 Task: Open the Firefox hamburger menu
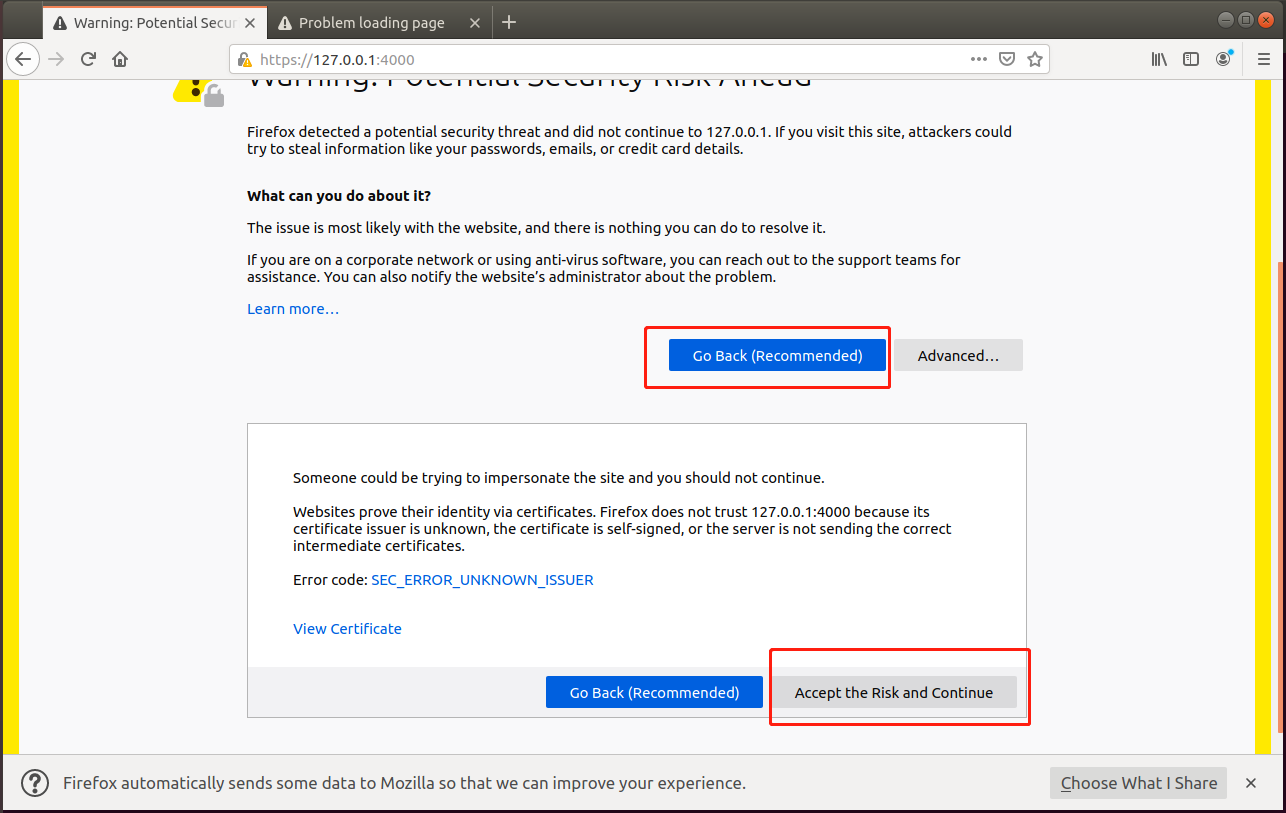point(1263,59)
